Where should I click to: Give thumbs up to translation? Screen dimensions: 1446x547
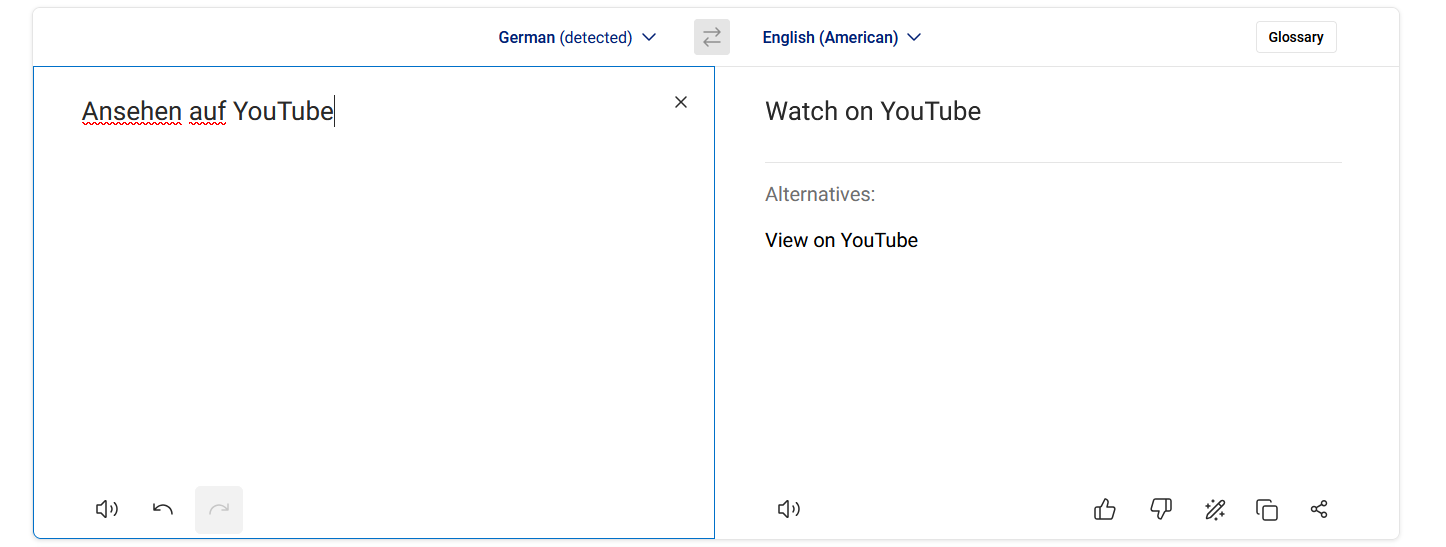click(x=1105, y=510)
